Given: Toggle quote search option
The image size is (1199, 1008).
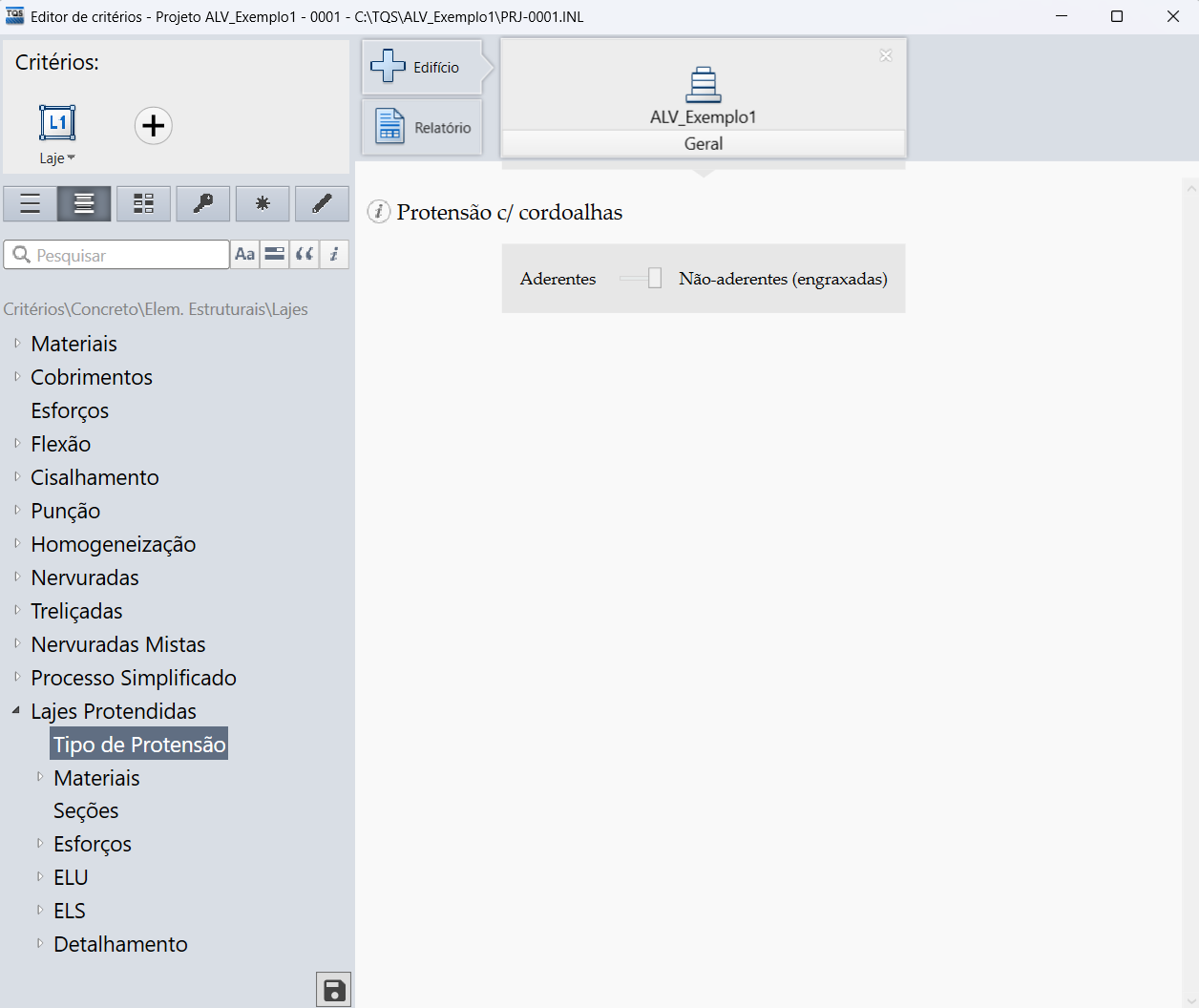Looking at the screenshot, I should click(x=305, y=255).
